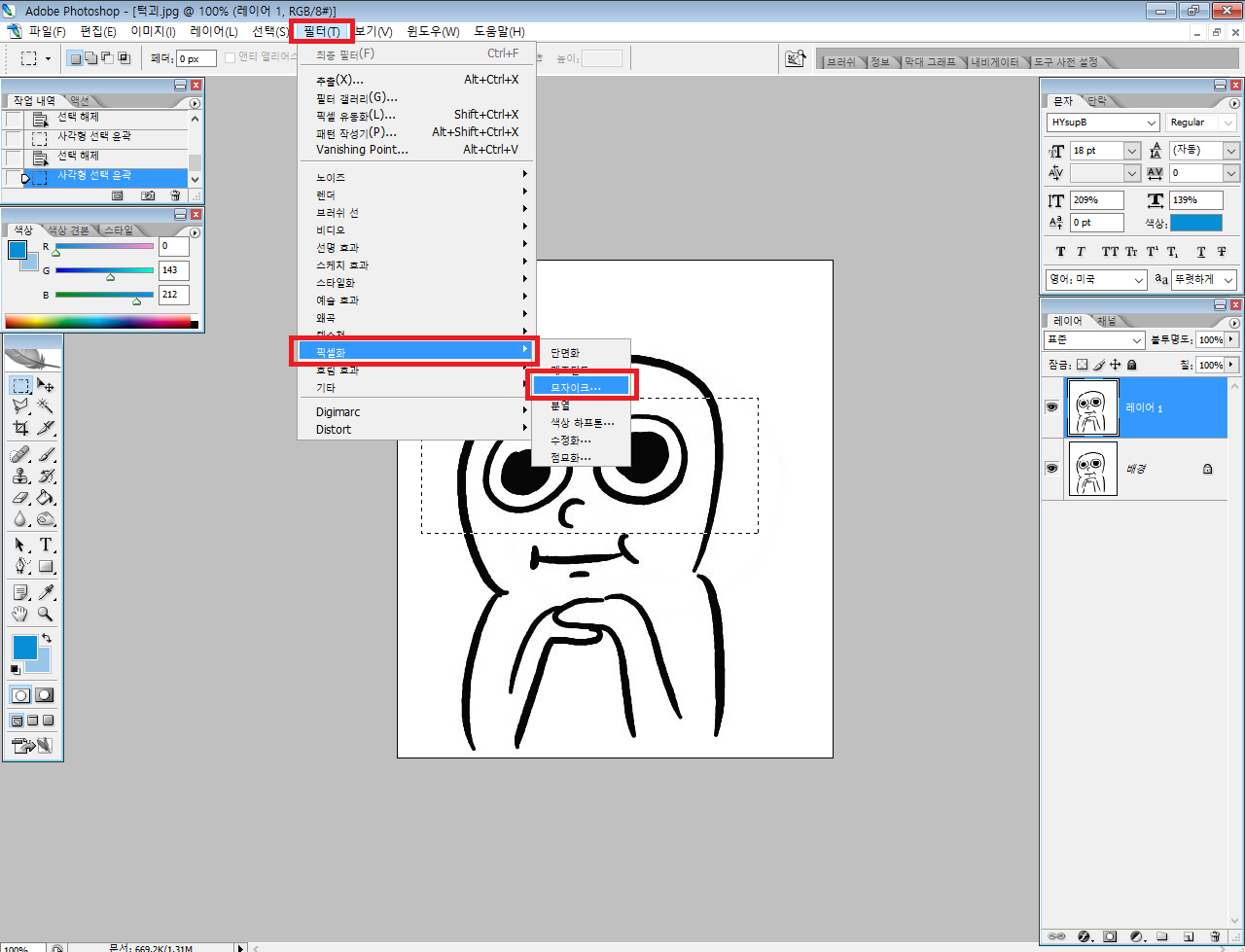Select the Slice tool

[x=45, y=427]
